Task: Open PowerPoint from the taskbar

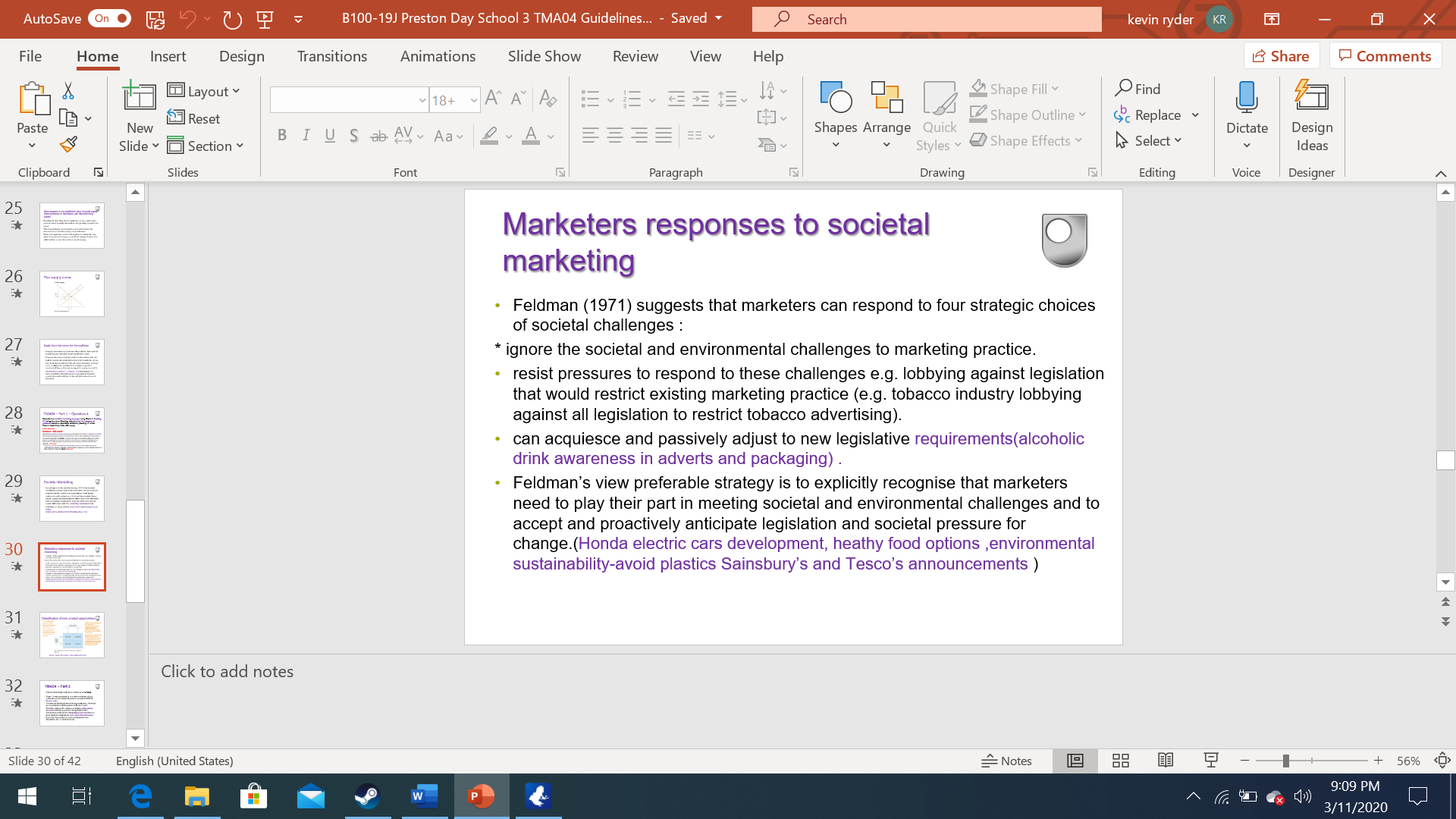Action: (x=482, y=796)
